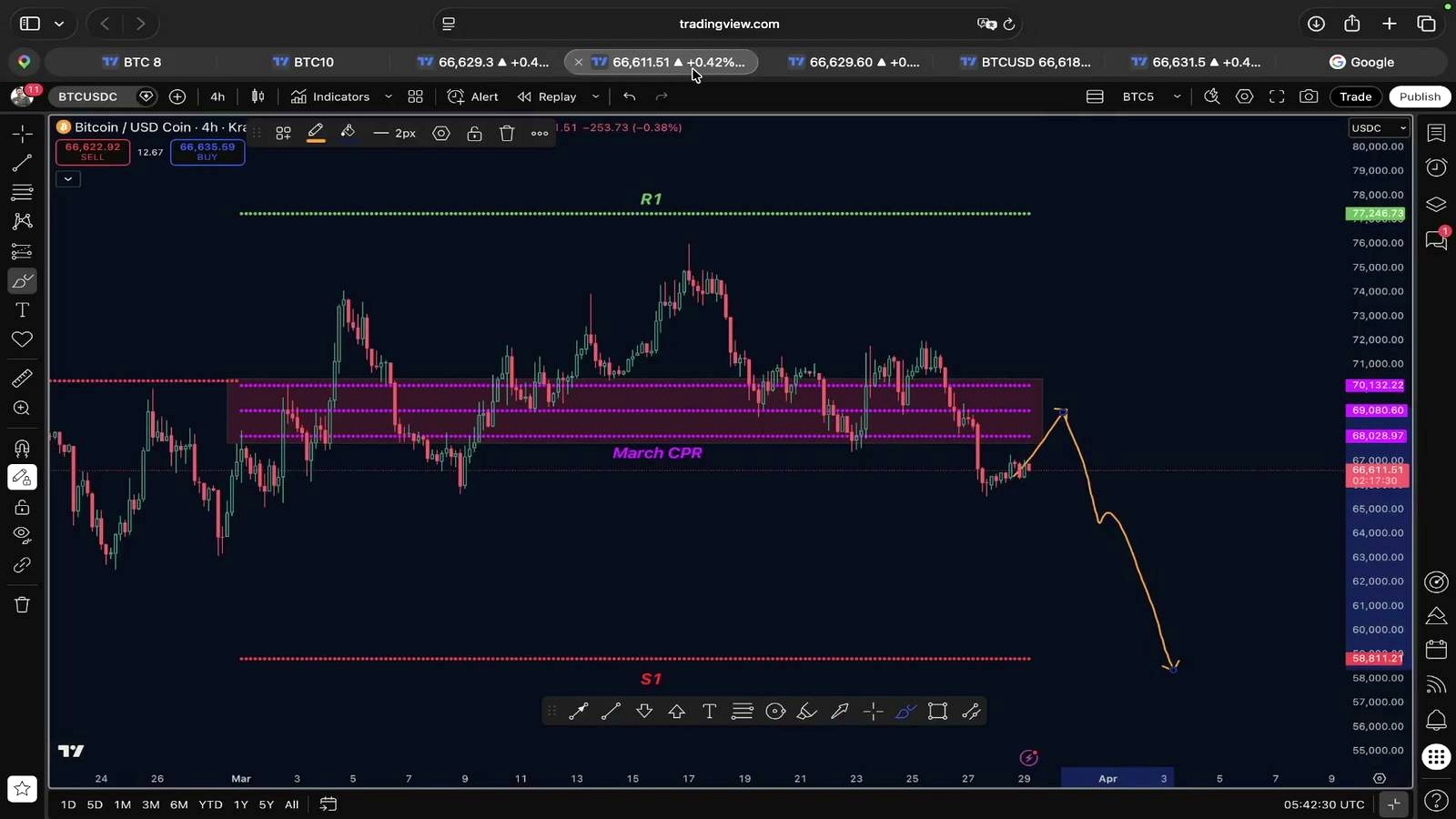
Task: Activate the zoom in tool in left sidebar
Action: click(22, 409)
